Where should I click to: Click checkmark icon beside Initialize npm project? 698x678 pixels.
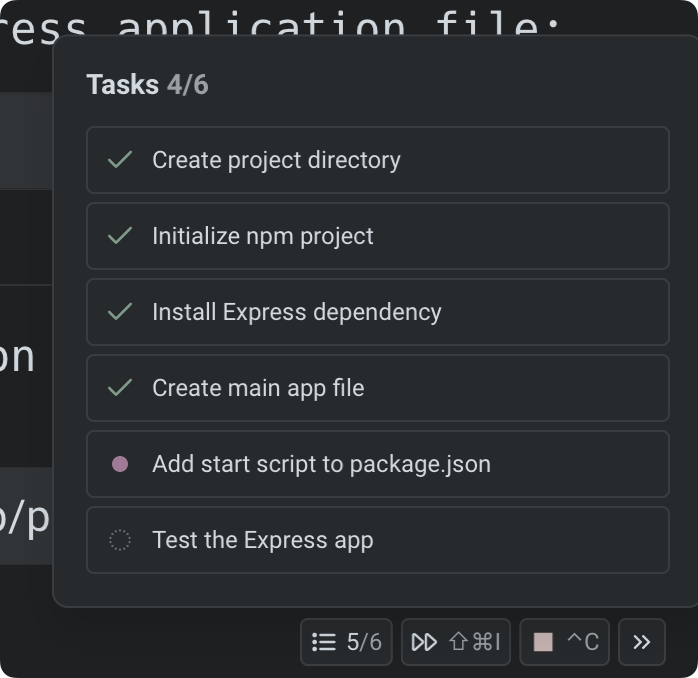(120, 236)
